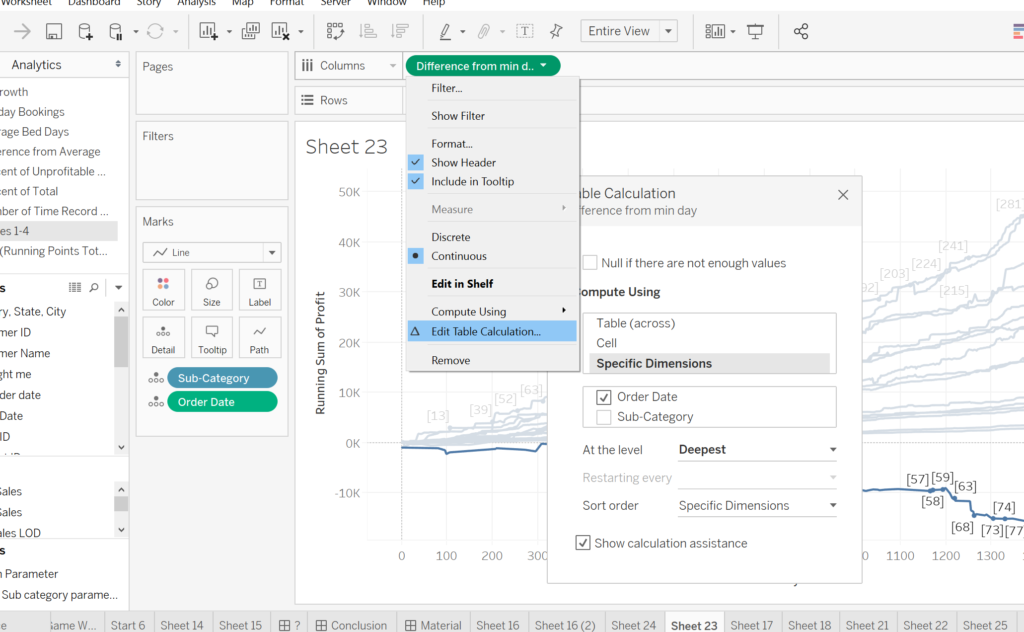Click the Redo forward arrow icon
This screenshot has height=632, width=1024.
click(22, 31)
